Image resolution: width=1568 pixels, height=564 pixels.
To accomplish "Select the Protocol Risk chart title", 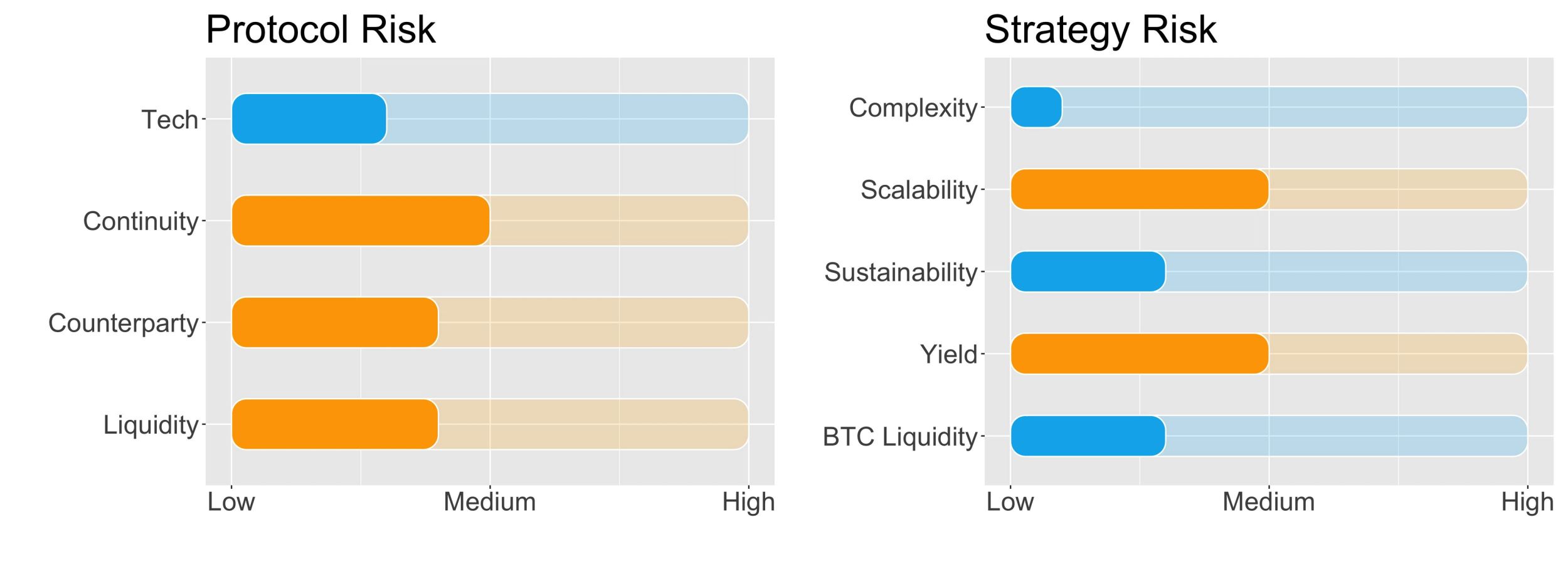I will coord(320,29).
